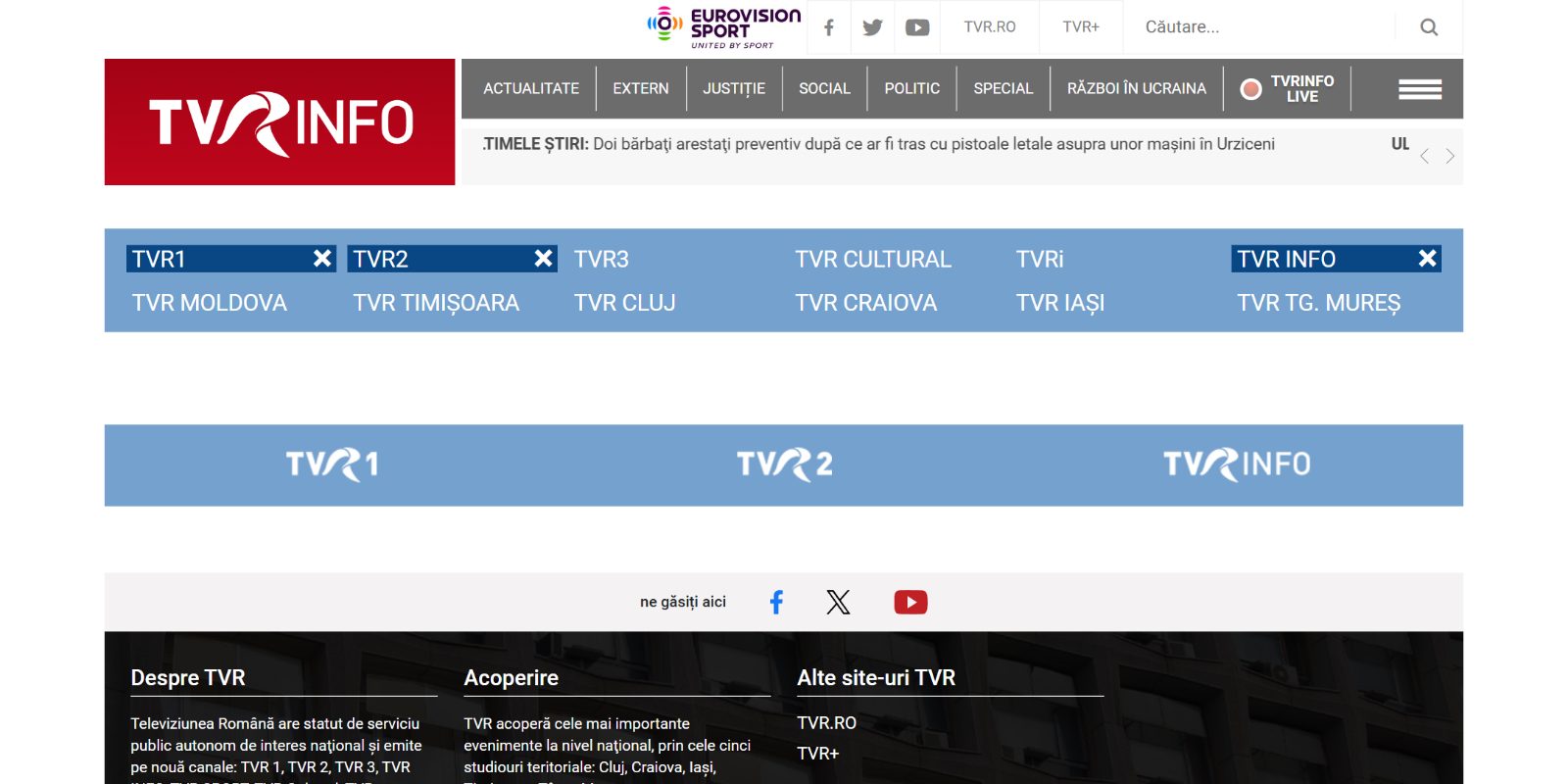Go to TVR+ top link
1568x784 pixels.
point(1081,27)
